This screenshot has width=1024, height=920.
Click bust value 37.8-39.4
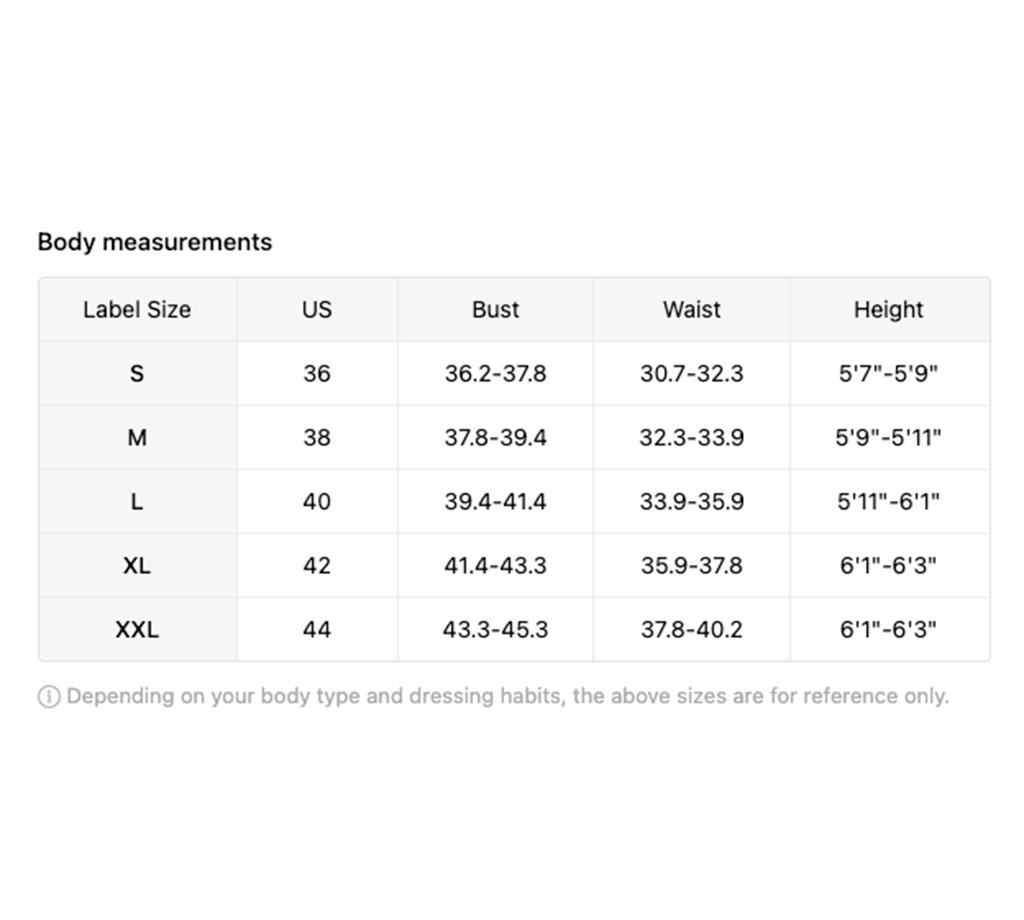pos(495,438)
